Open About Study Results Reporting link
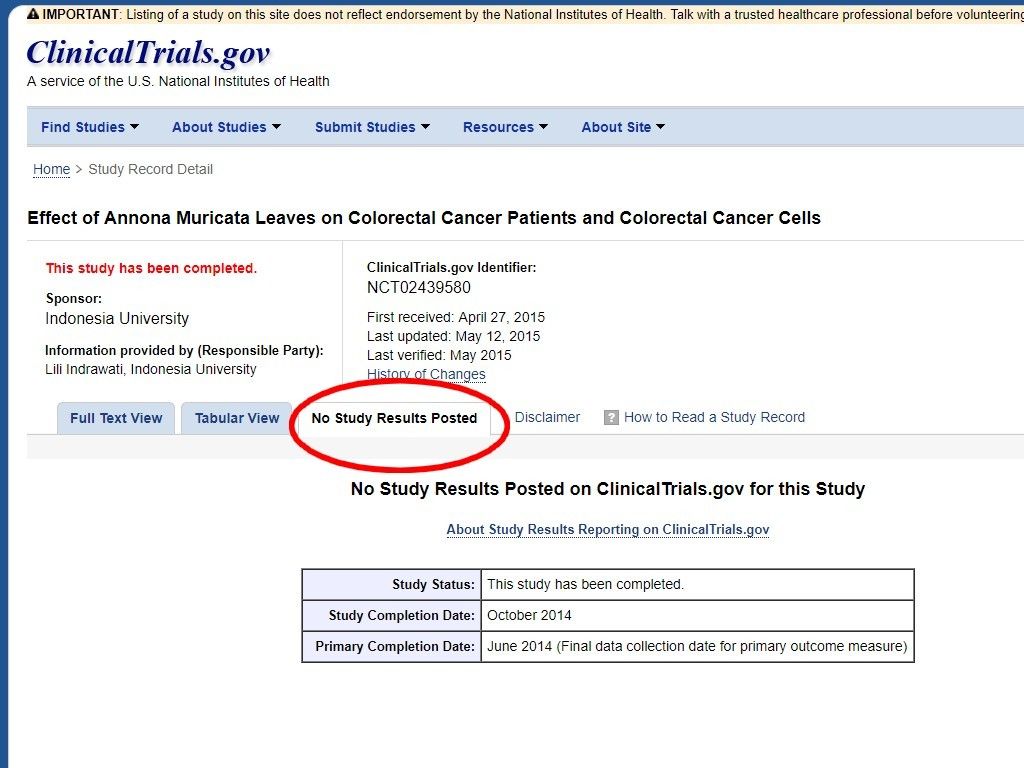 tap(608, 530)
